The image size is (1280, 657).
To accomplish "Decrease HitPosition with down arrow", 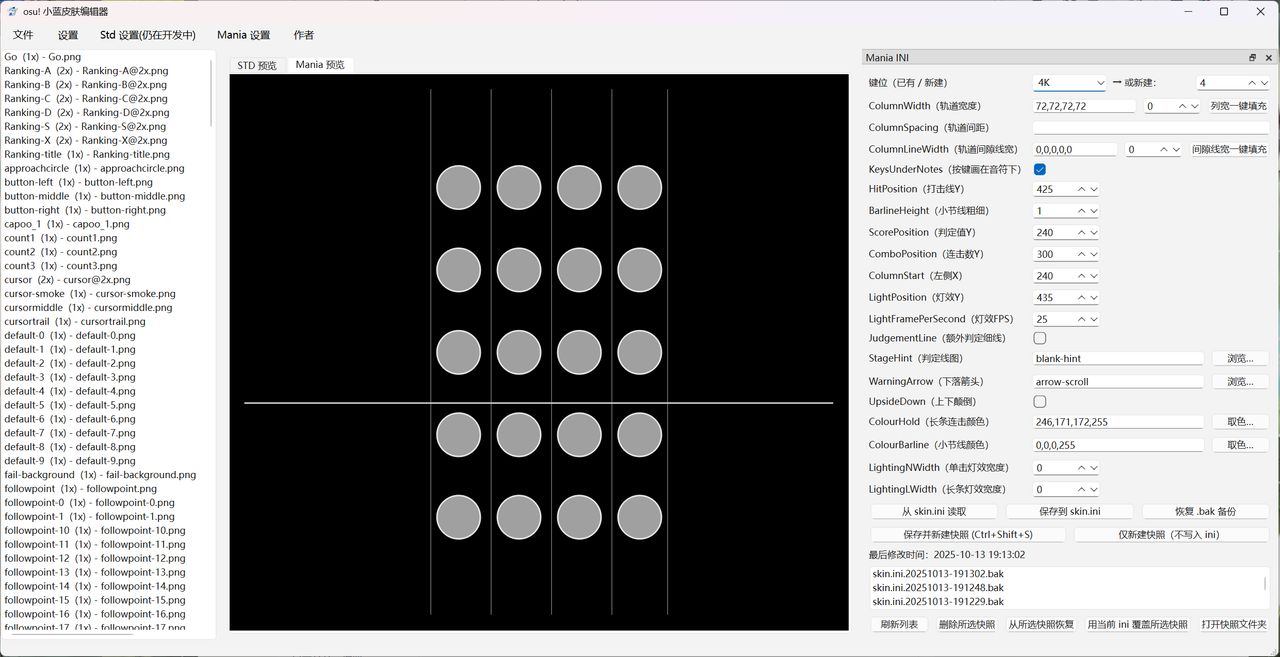I will 1094,189.
